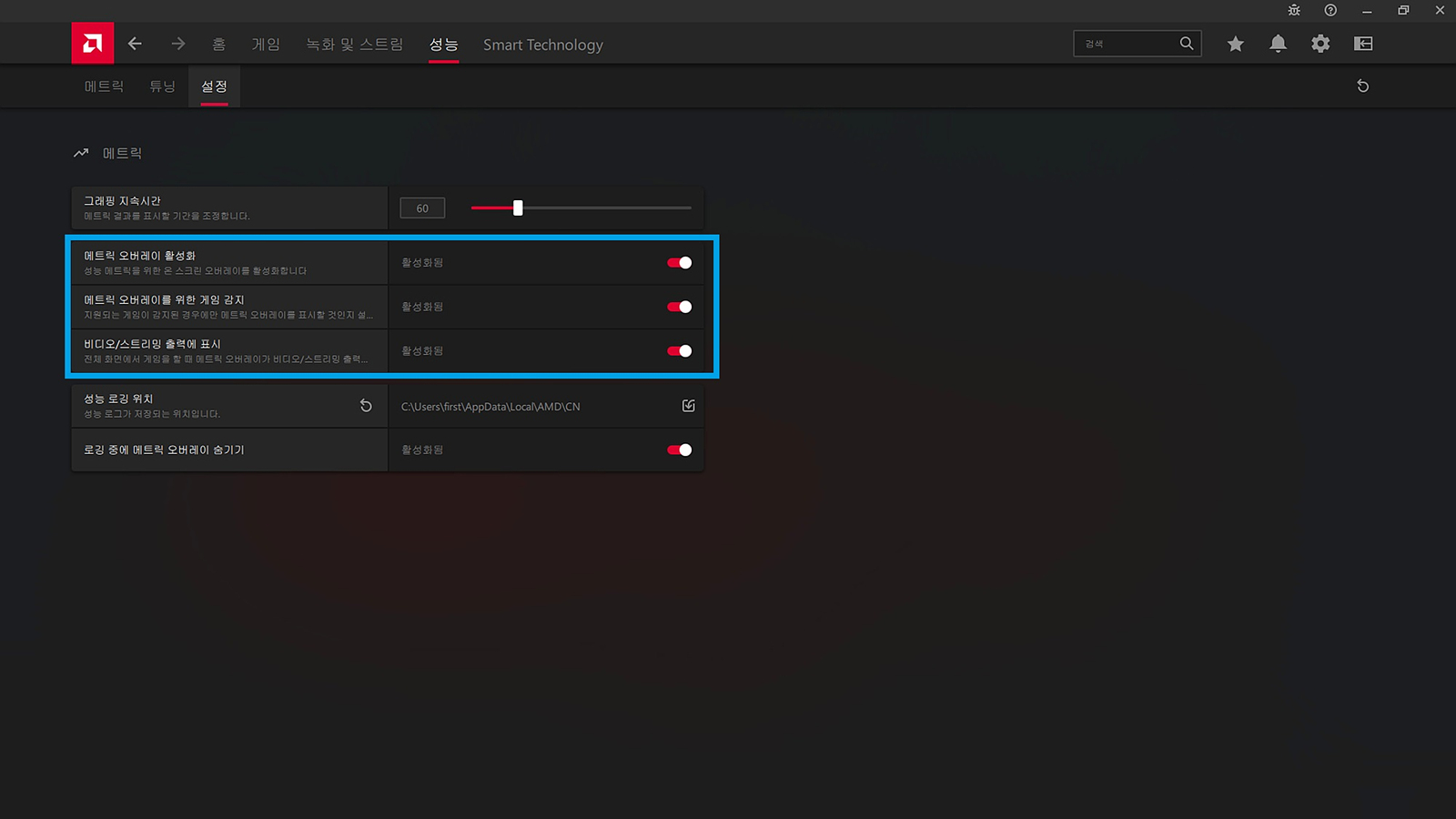This screenshot has height=819, width=1456.
Task: Go back with the left arrow
Action: (x=135, y=44)
